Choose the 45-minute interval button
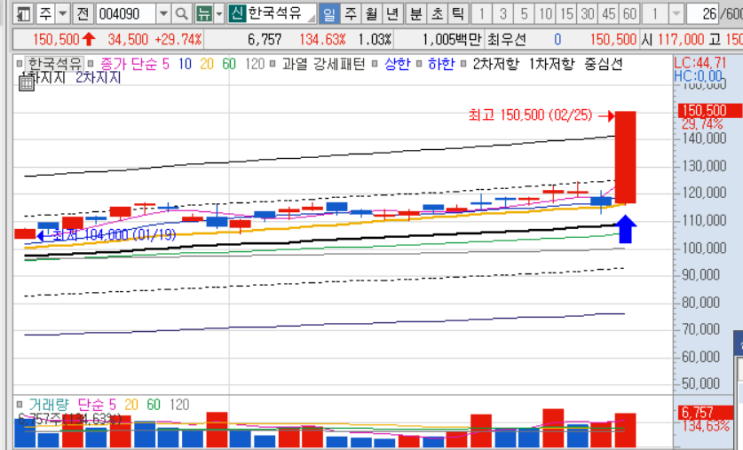 608,14
